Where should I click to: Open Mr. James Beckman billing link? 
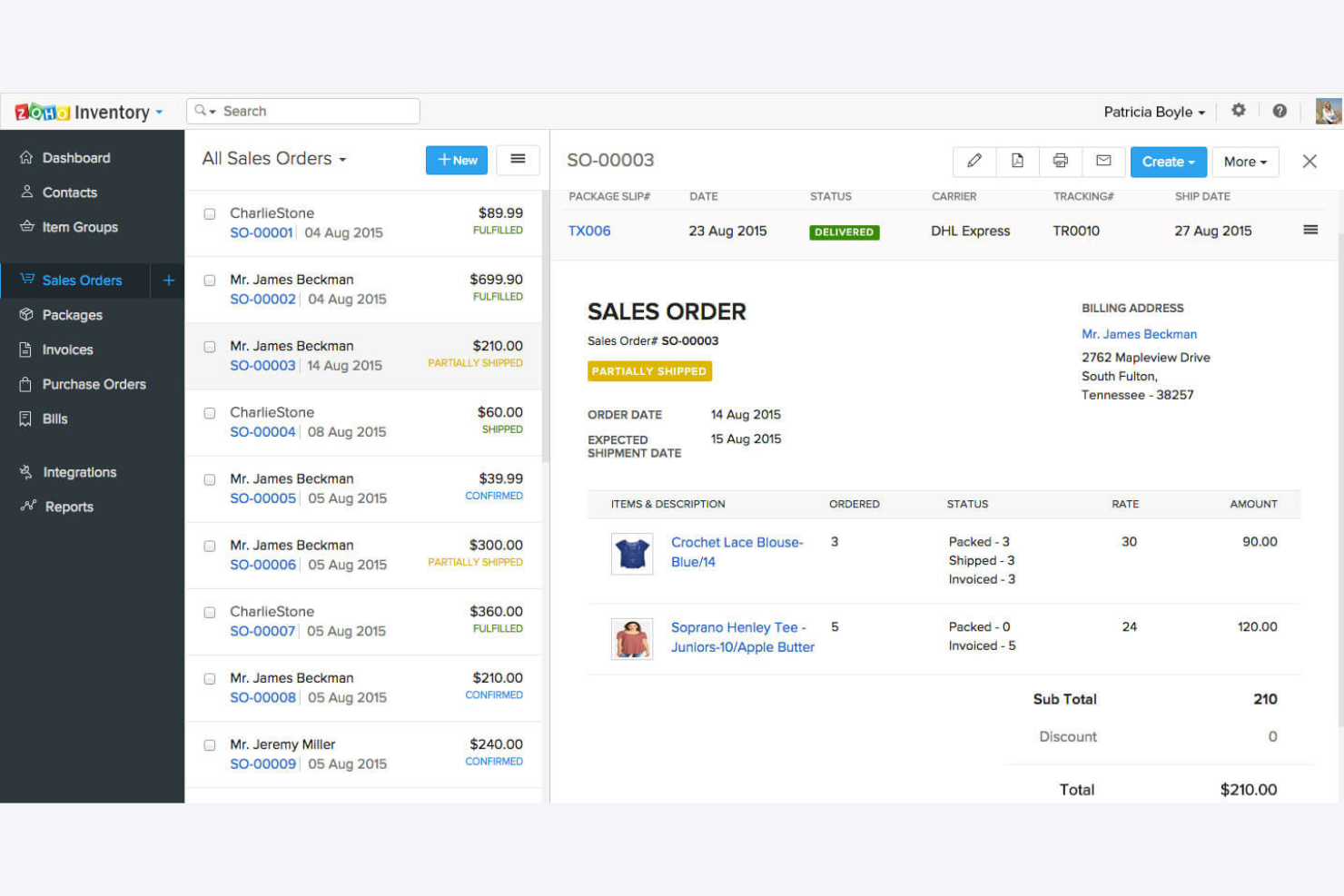pos(1139,334)
